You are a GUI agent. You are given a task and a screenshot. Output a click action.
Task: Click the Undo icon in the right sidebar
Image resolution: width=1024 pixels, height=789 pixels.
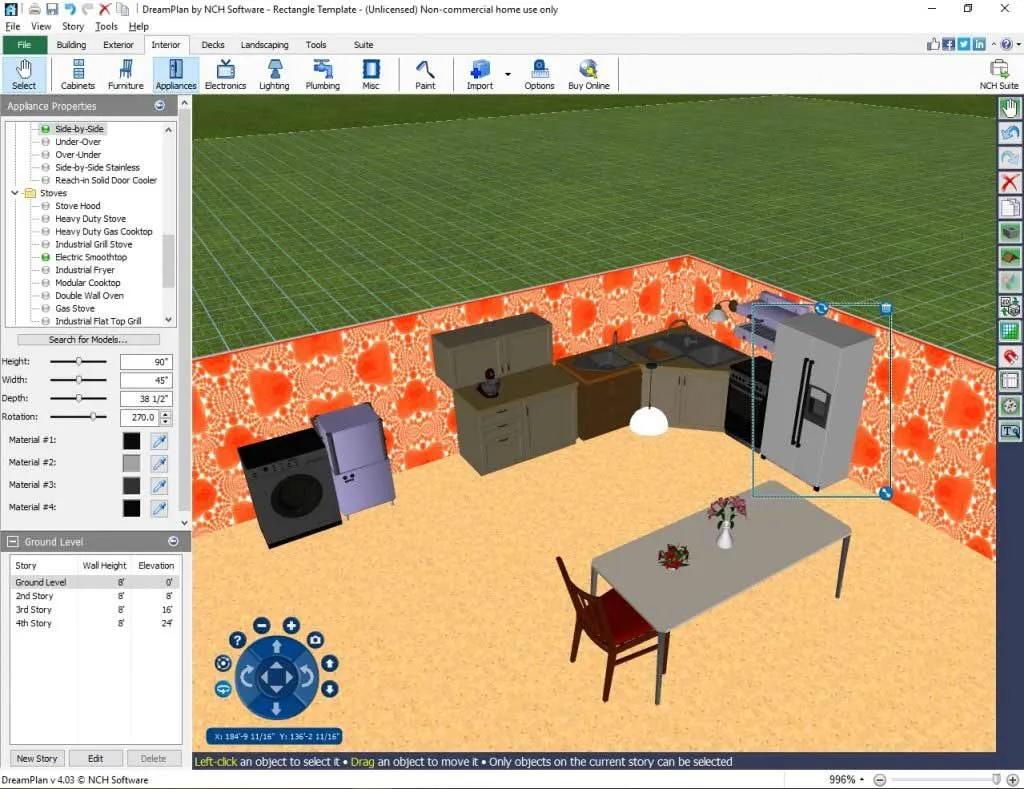pyautogui.click(x=1011, y=132)
